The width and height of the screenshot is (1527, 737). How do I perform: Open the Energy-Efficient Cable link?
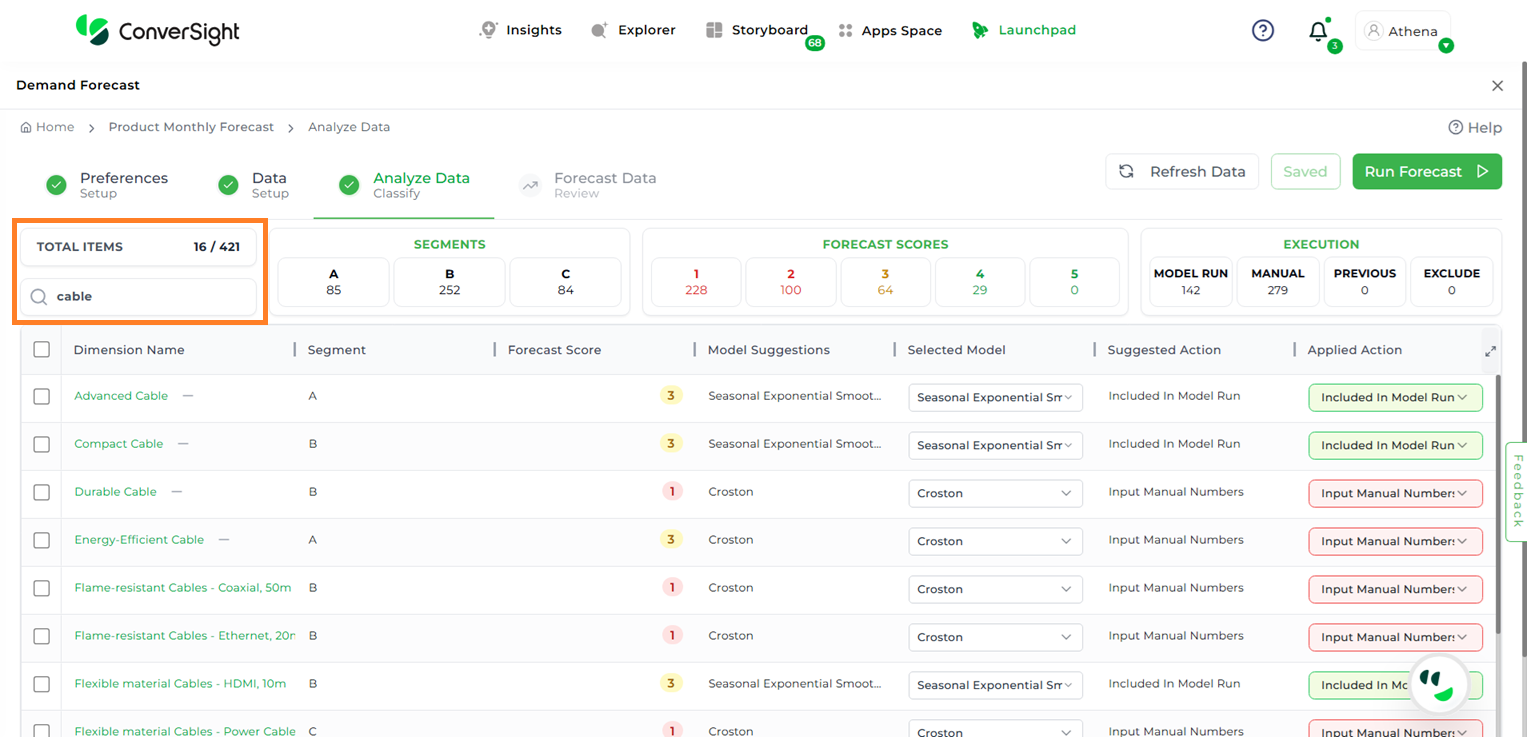pyautogui.click(x=139, y=540)
